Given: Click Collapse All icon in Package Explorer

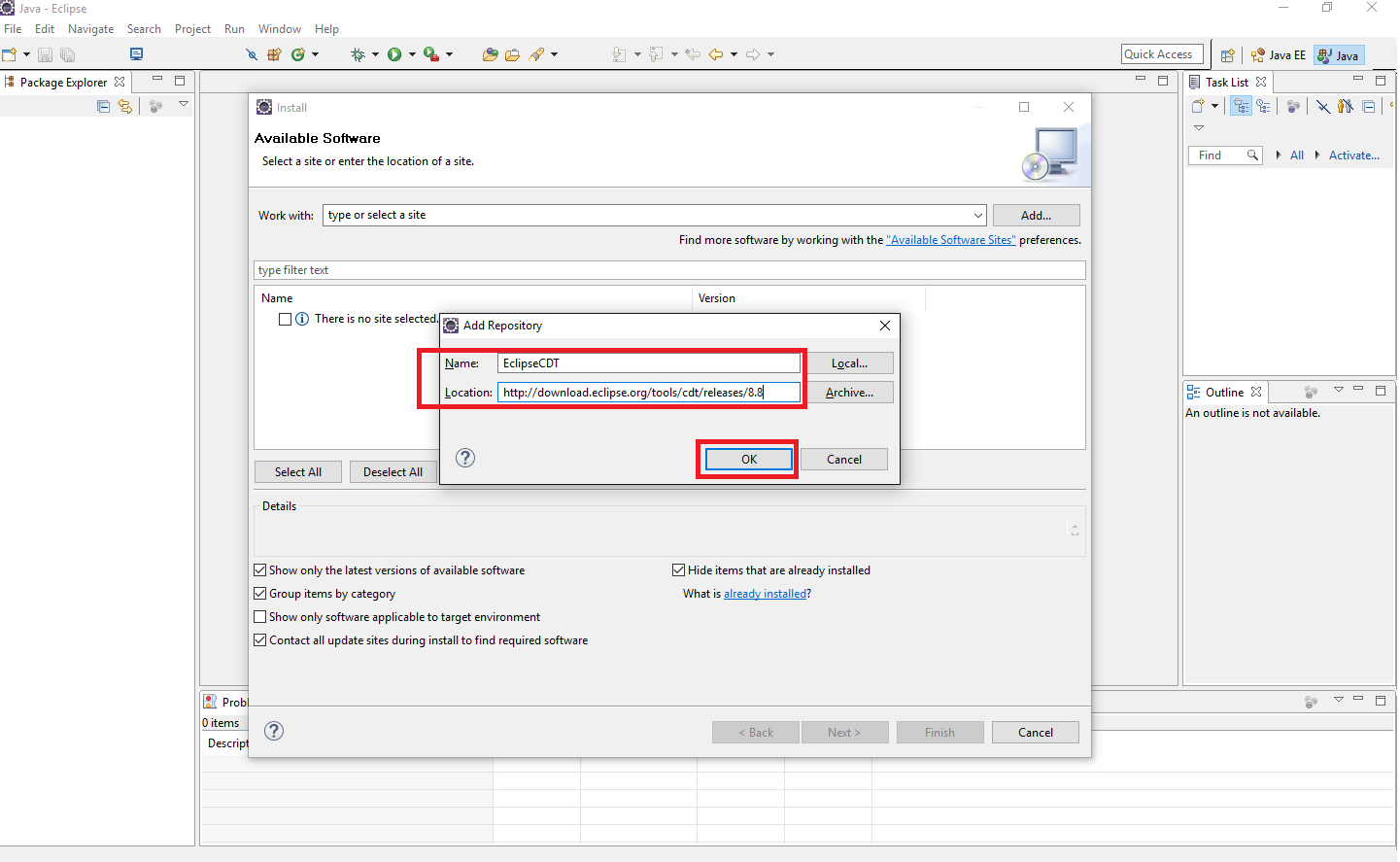Looking at the screenshot, I should click(x=103, y=107).
